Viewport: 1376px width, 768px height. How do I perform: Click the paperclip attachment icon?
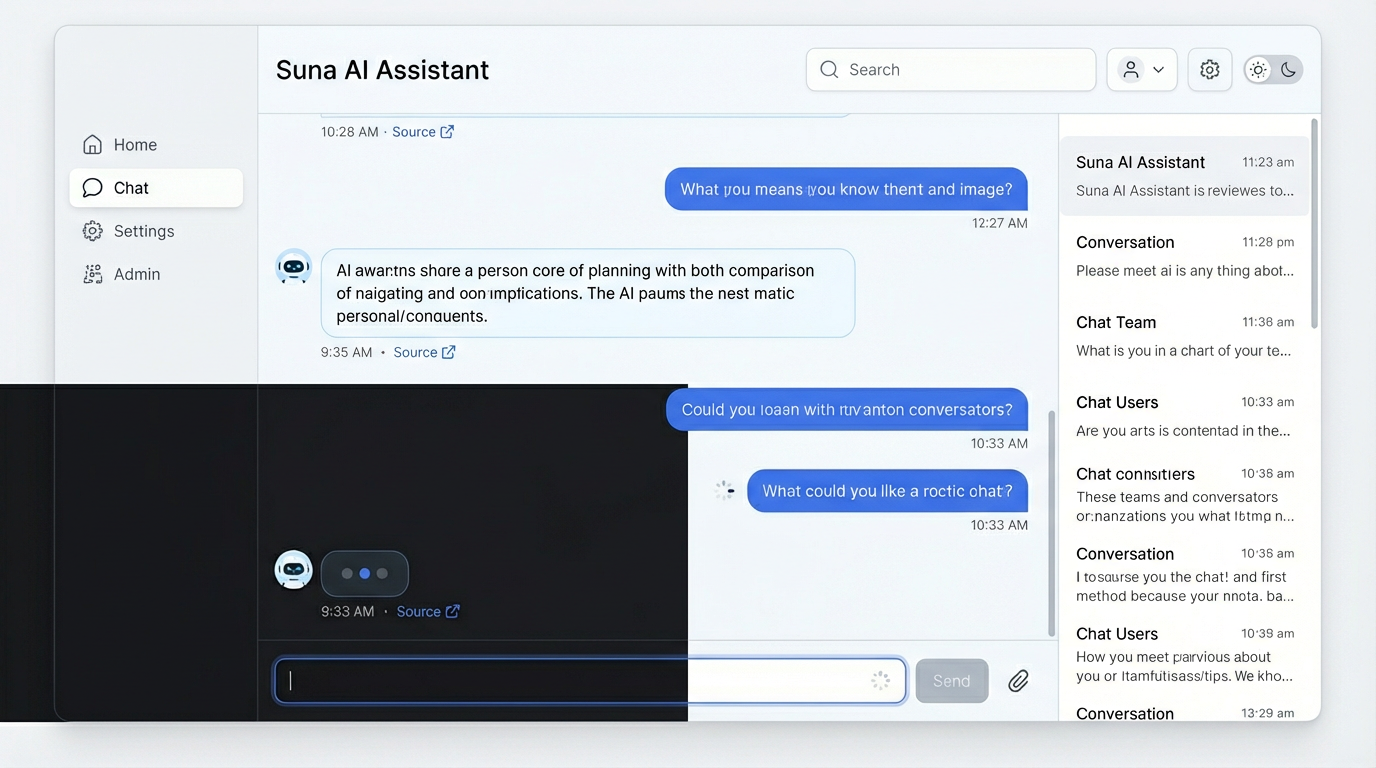tap(1018, 681)
